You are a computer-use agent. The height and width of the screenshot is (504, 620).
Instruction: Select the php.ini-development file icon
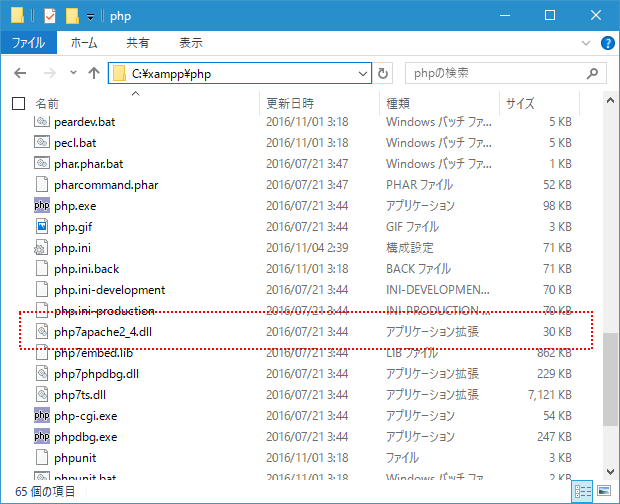pos(42,289)
